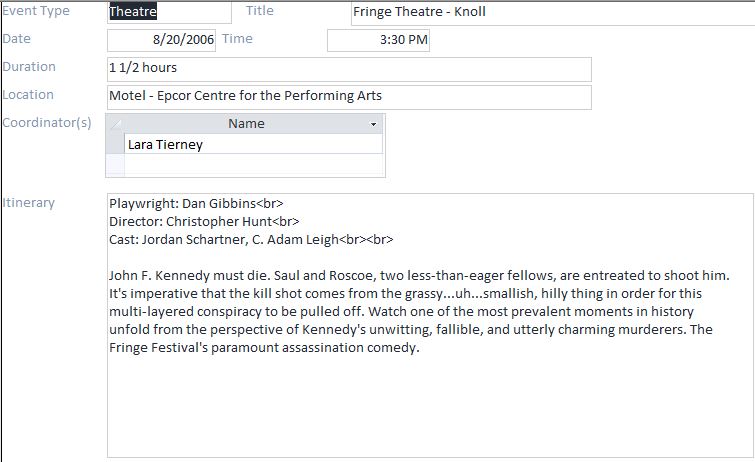Click the Name column header
The width and height of the screenshot is (755, 462).
(245, 124)
